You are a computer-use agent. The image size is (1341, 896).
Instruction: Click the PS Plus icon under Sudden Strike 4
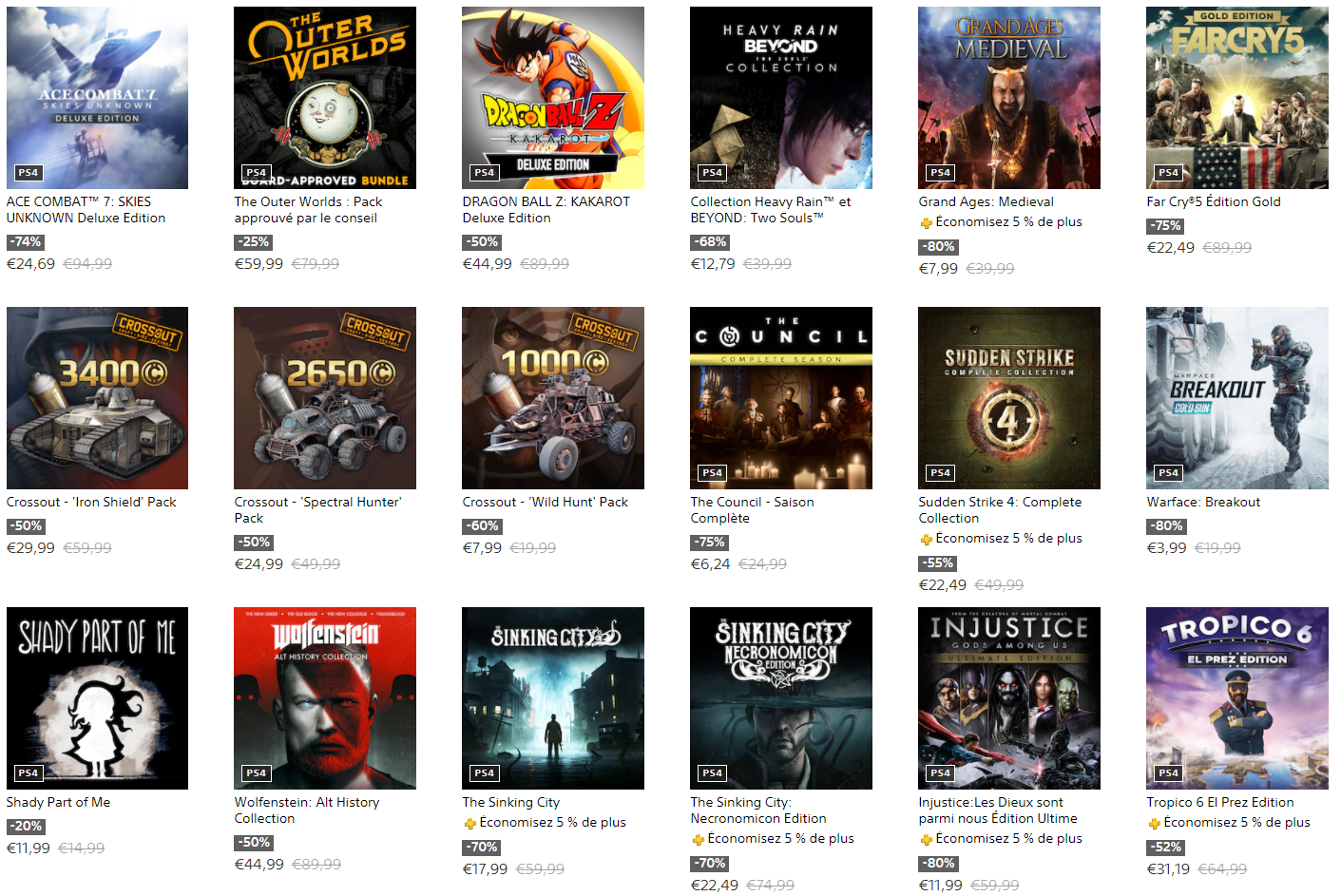926,540
